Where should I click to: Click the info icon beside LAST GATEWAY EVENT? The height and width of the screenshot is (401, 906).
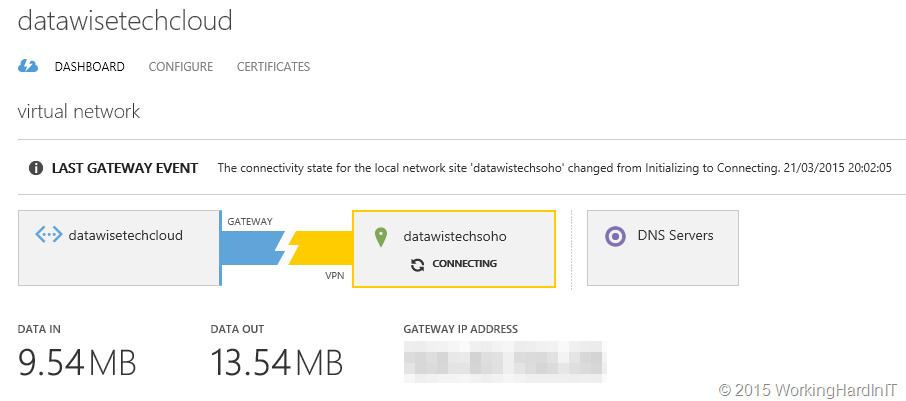coord(36,168)
